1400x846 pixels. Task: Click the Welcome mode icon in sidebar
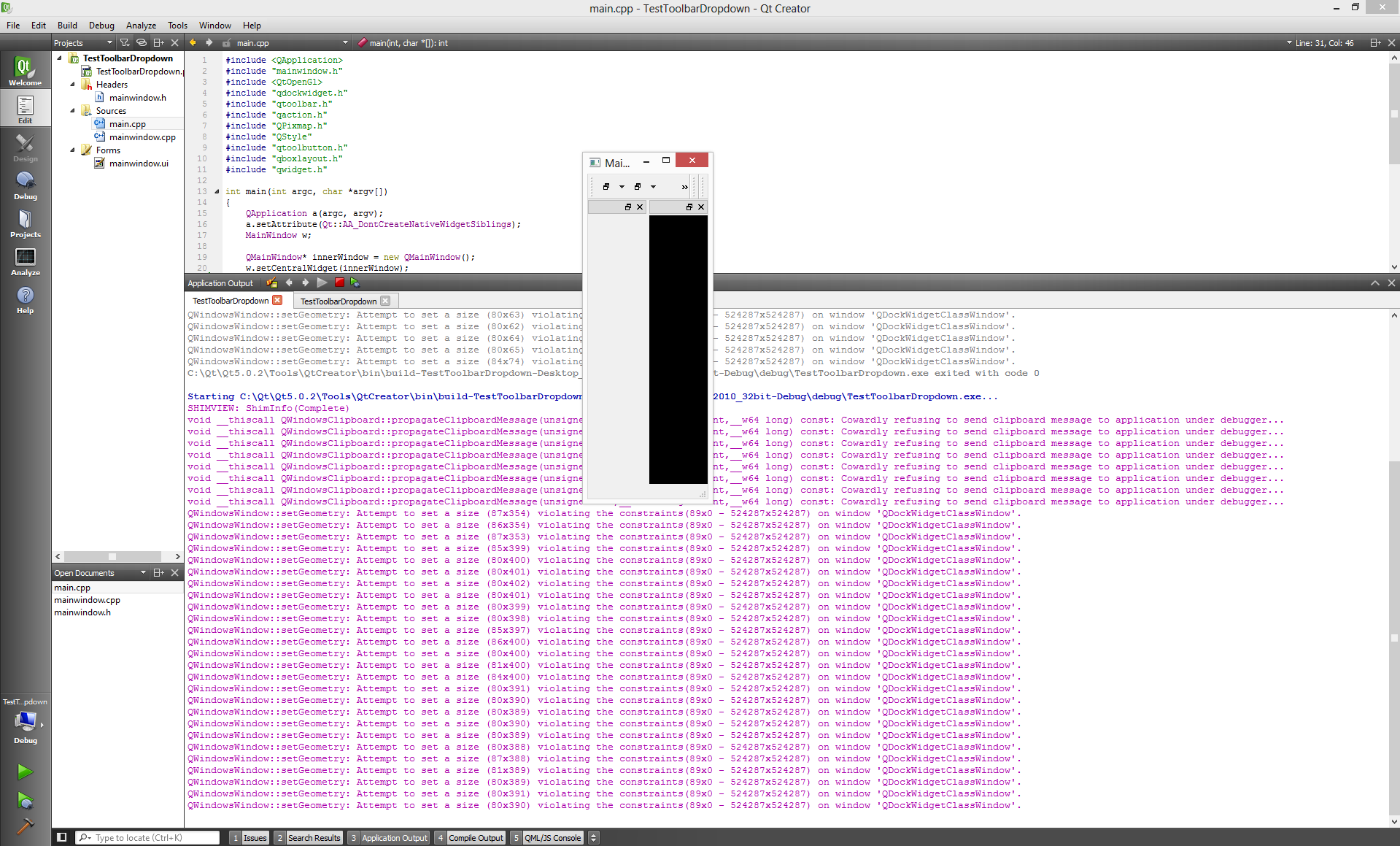25,71
